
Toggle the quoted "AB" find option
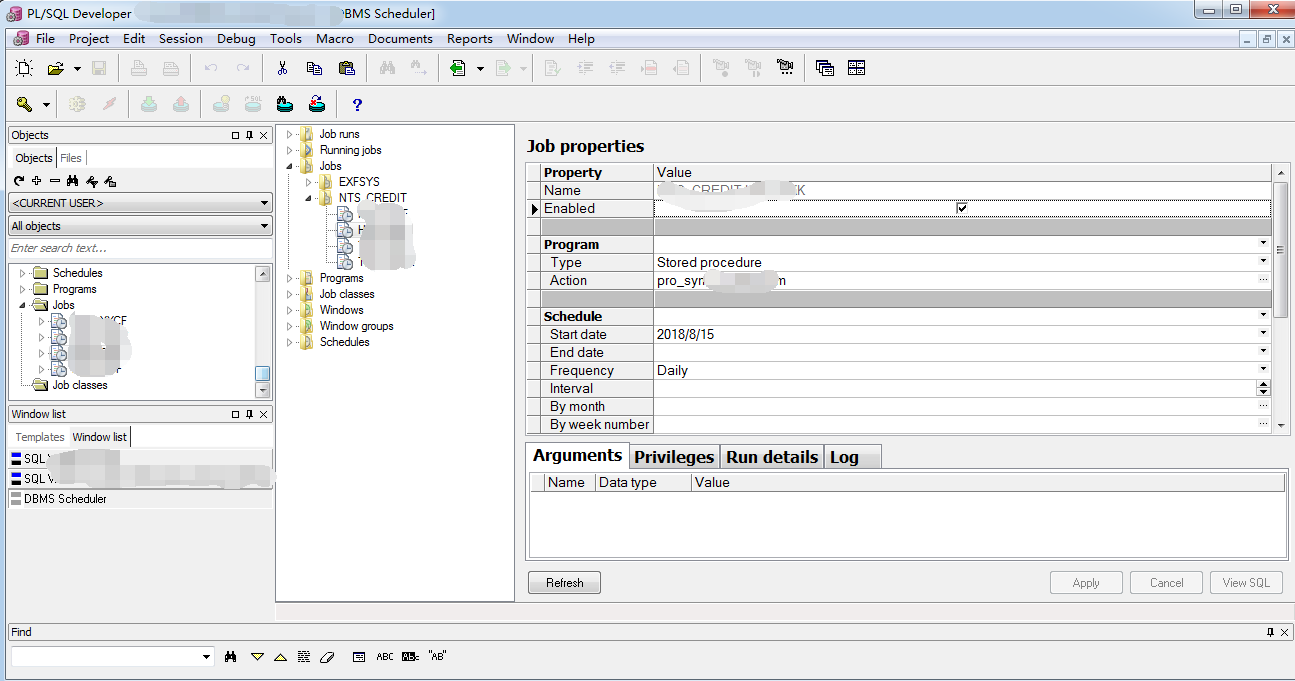coord(437,657)
